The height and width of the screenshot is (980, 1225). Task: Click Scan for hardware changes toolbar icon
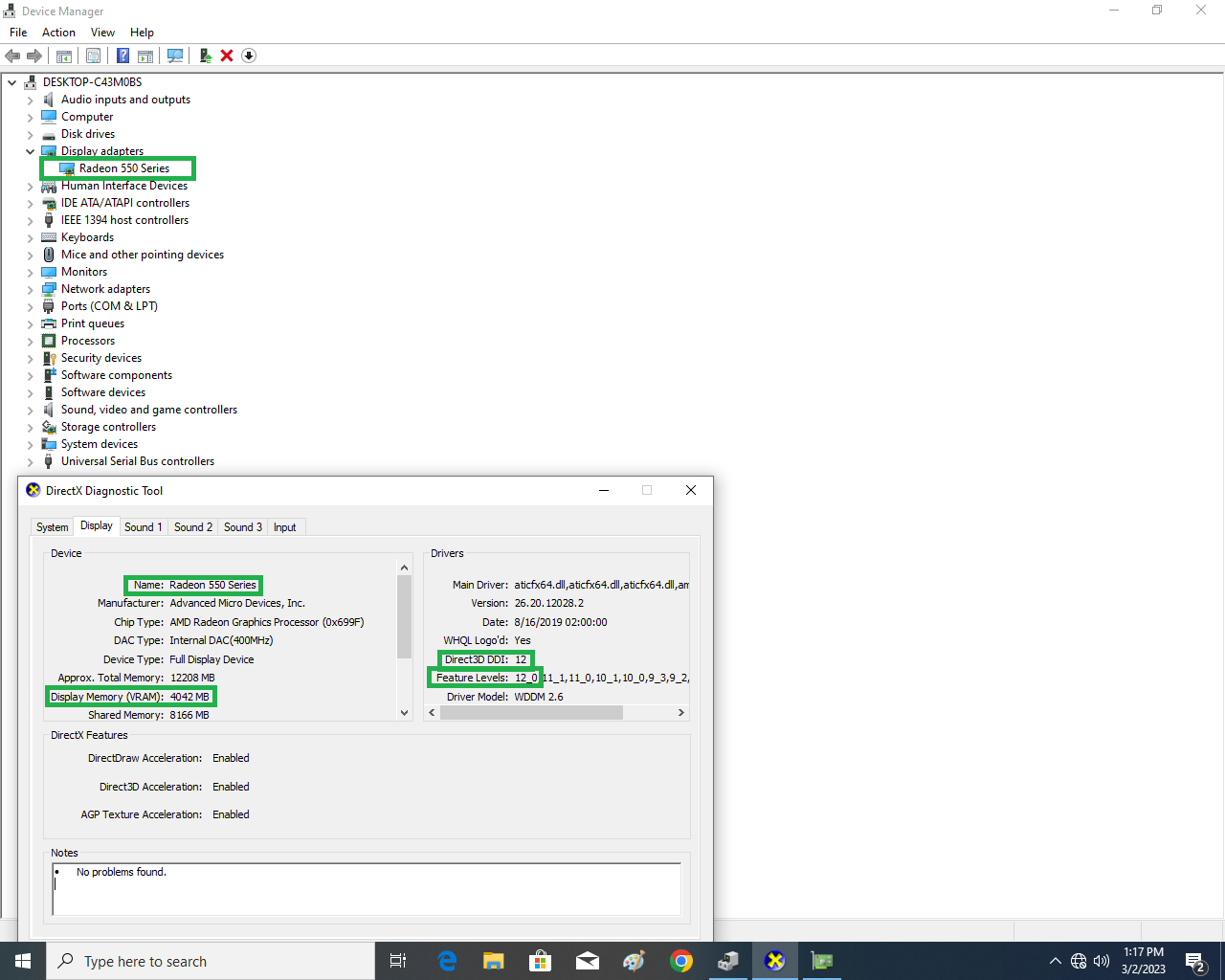(175, 56)
